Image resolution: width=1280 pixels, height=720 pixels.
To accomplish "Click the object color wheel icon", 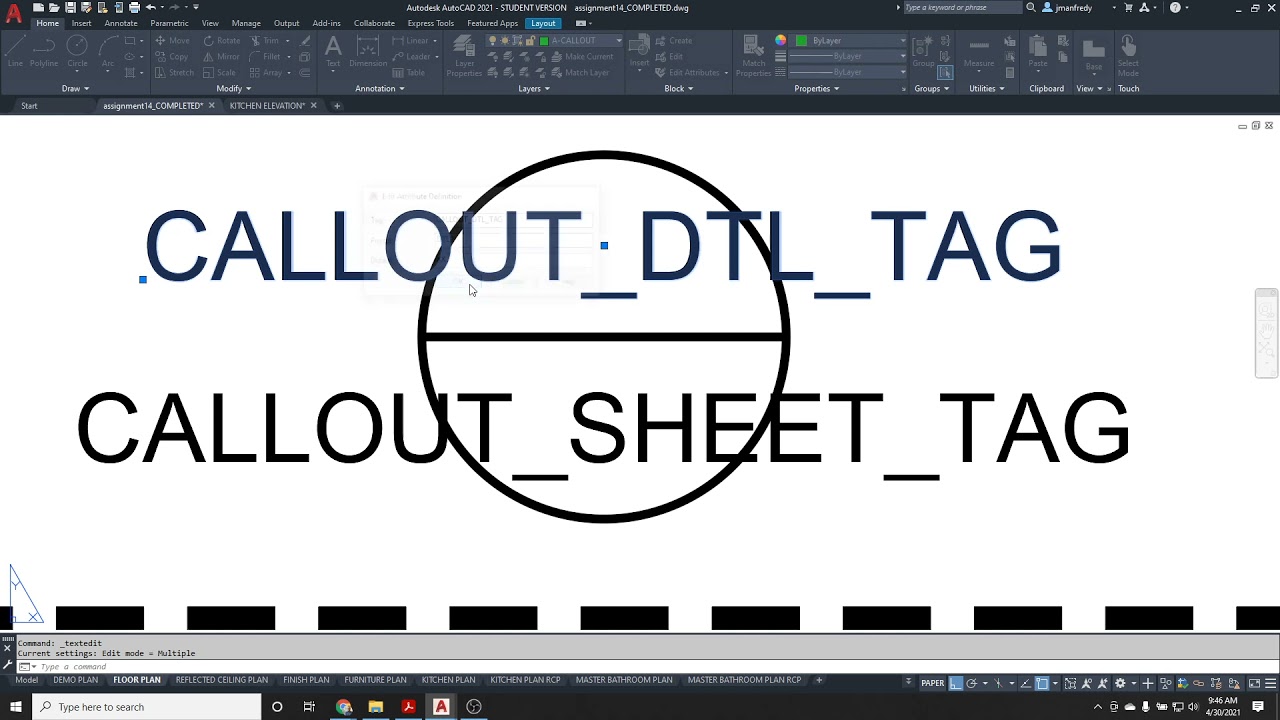I will pos(781,41).
